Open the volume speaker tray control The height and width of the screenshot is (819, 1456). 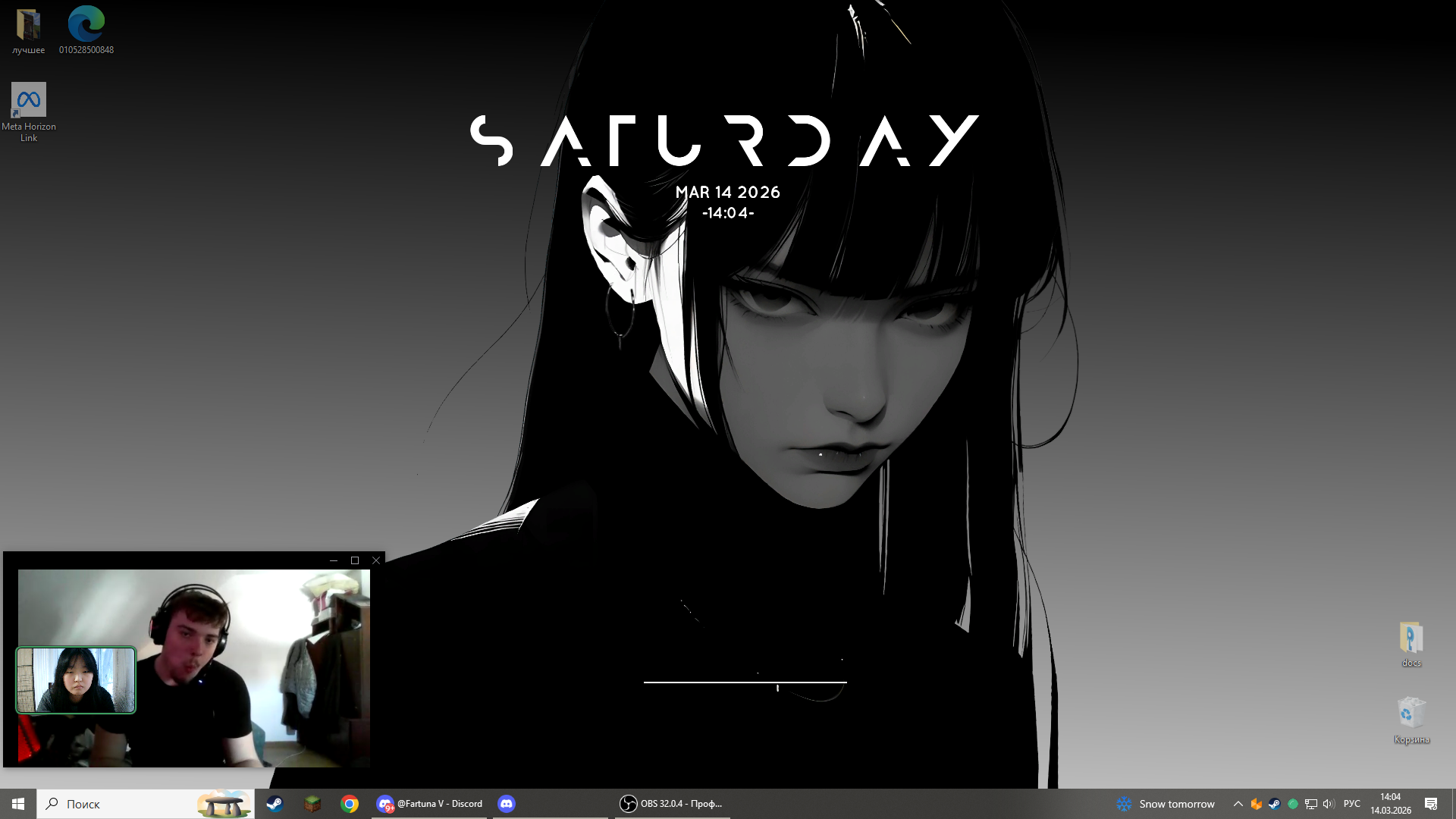pyautogui.click(x=1329, y=804)
